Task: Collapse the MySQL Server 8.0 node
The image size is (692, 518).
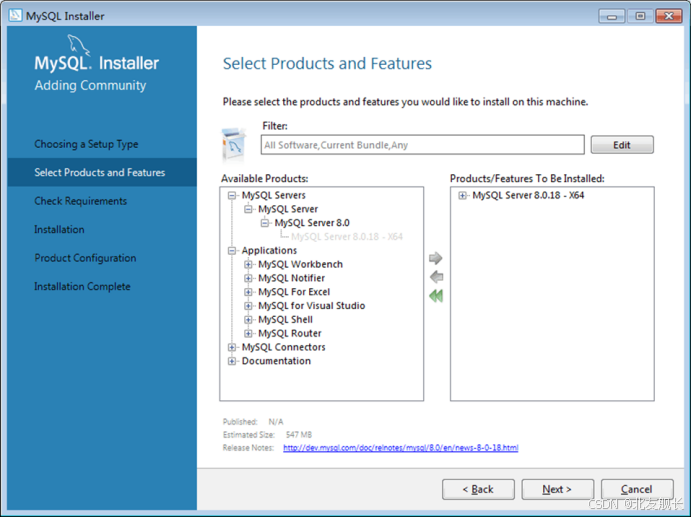Action: 264,223
